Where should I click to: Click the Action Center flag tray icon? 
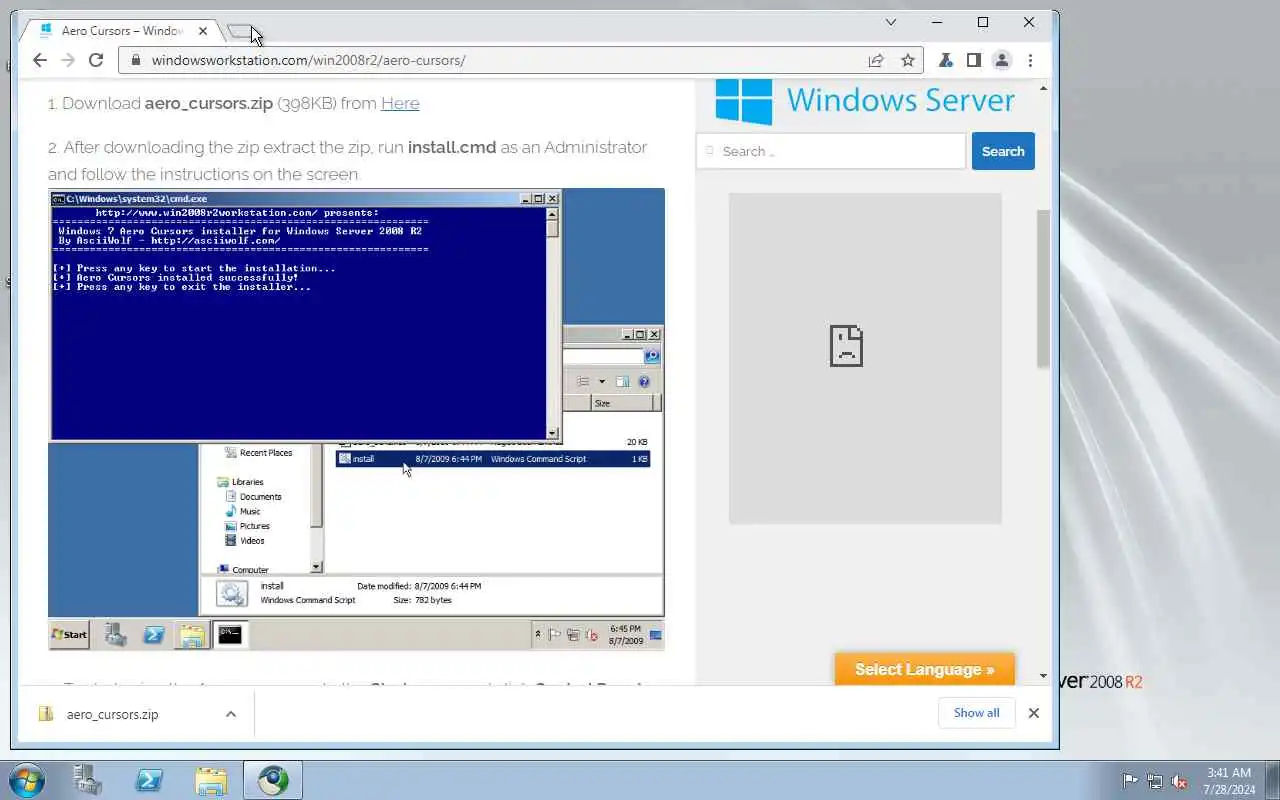click(1130, 781)
